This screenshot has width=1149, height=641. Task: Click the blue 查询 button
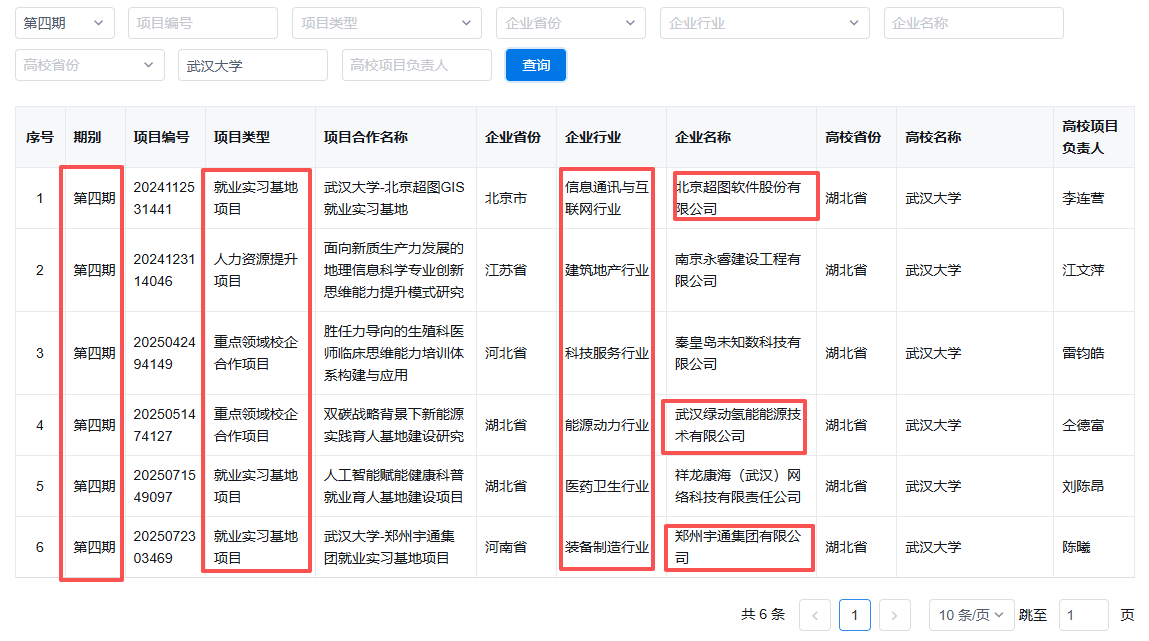point(536,65)
